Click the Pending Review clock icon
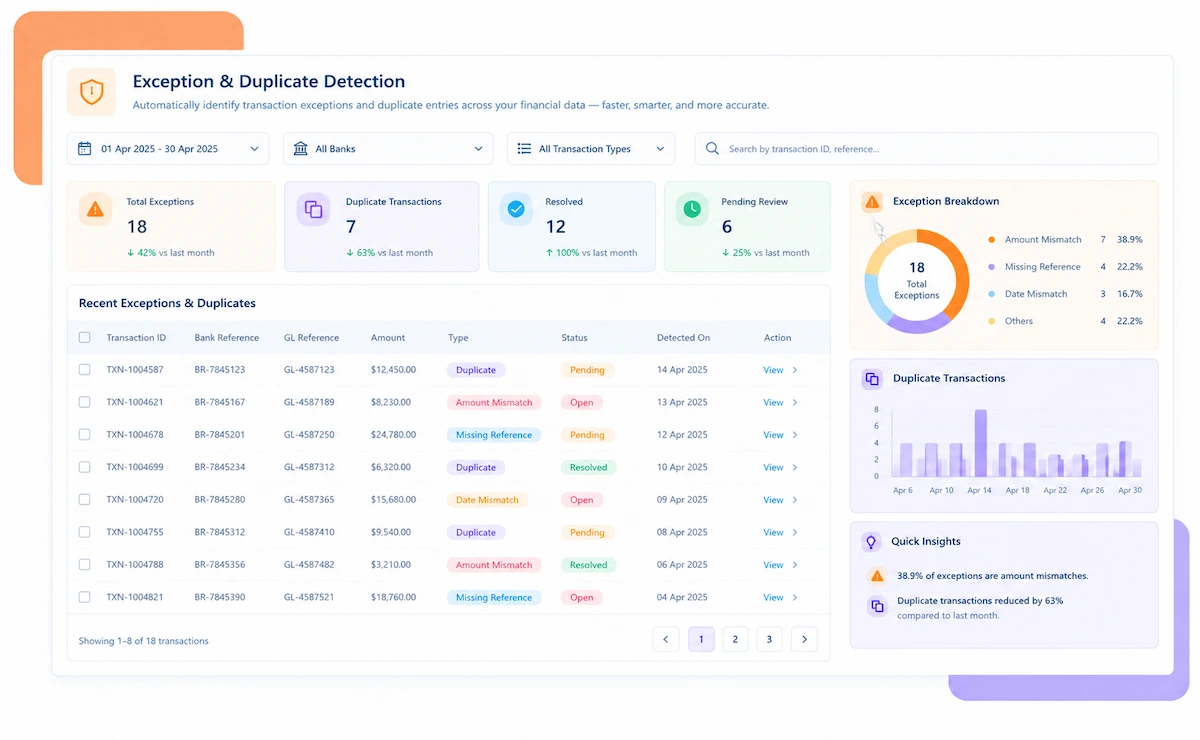 point(692,209)
